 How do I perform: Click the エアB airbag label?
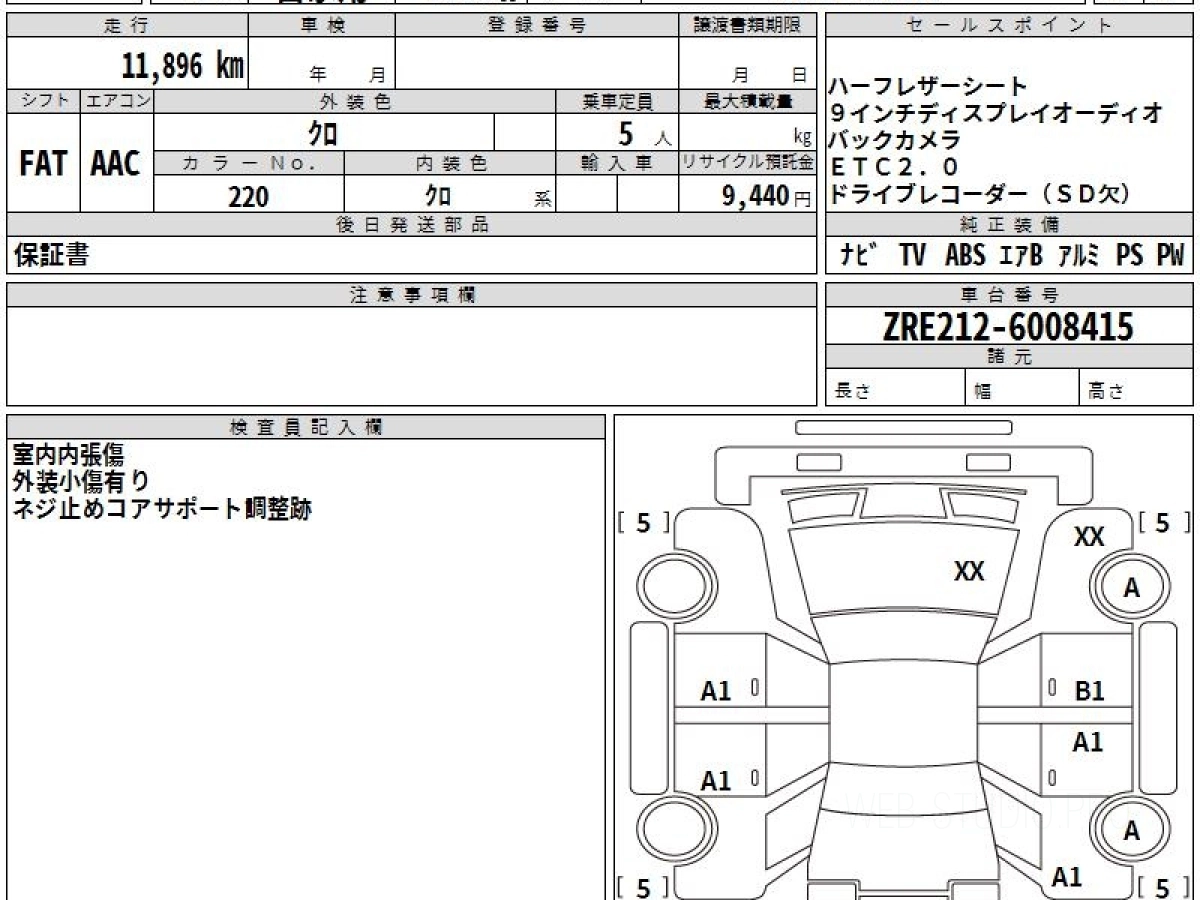pyautogui.click(x=1022, y=256)
